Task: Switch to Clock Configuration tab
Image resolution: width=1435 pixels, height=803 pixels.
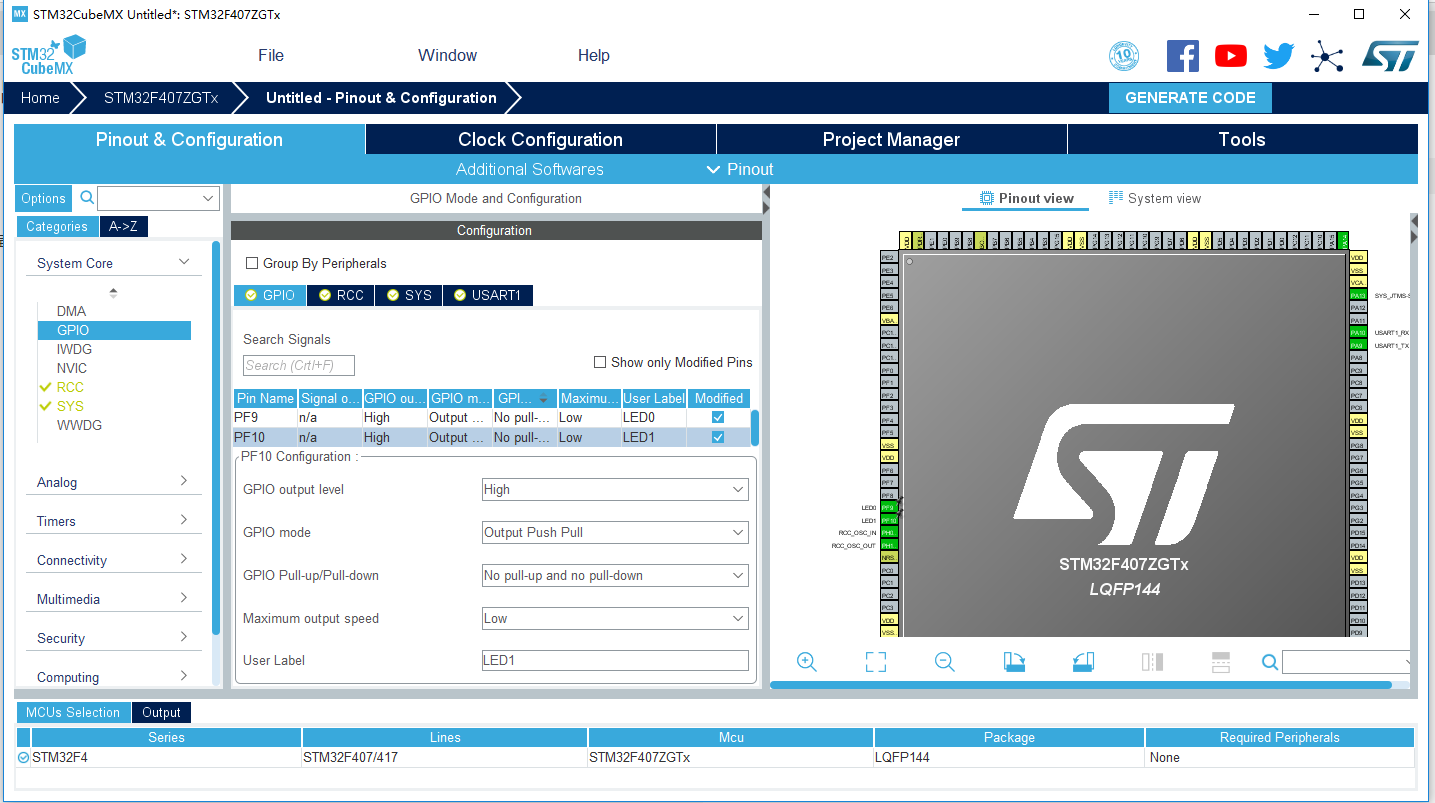Action: point(541,140)
